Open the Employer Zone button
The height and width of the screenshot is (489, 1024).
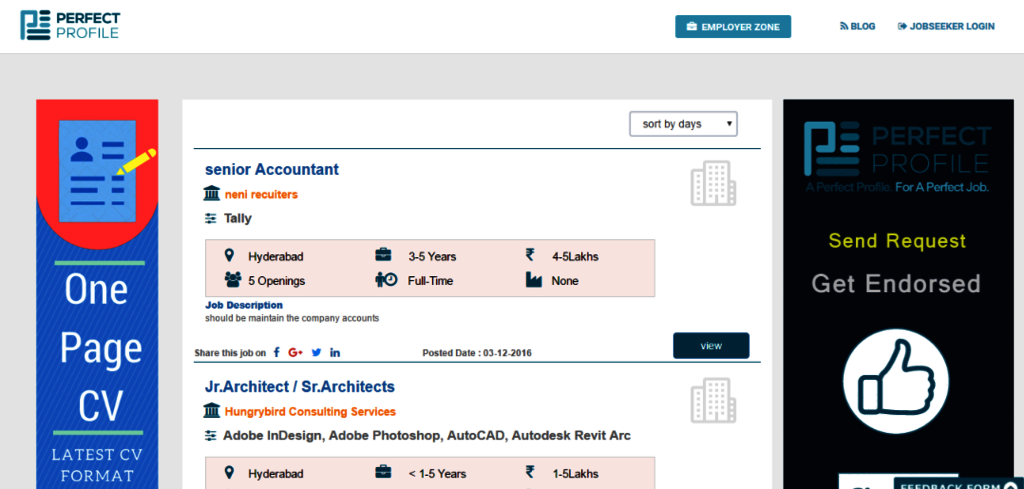733,27
